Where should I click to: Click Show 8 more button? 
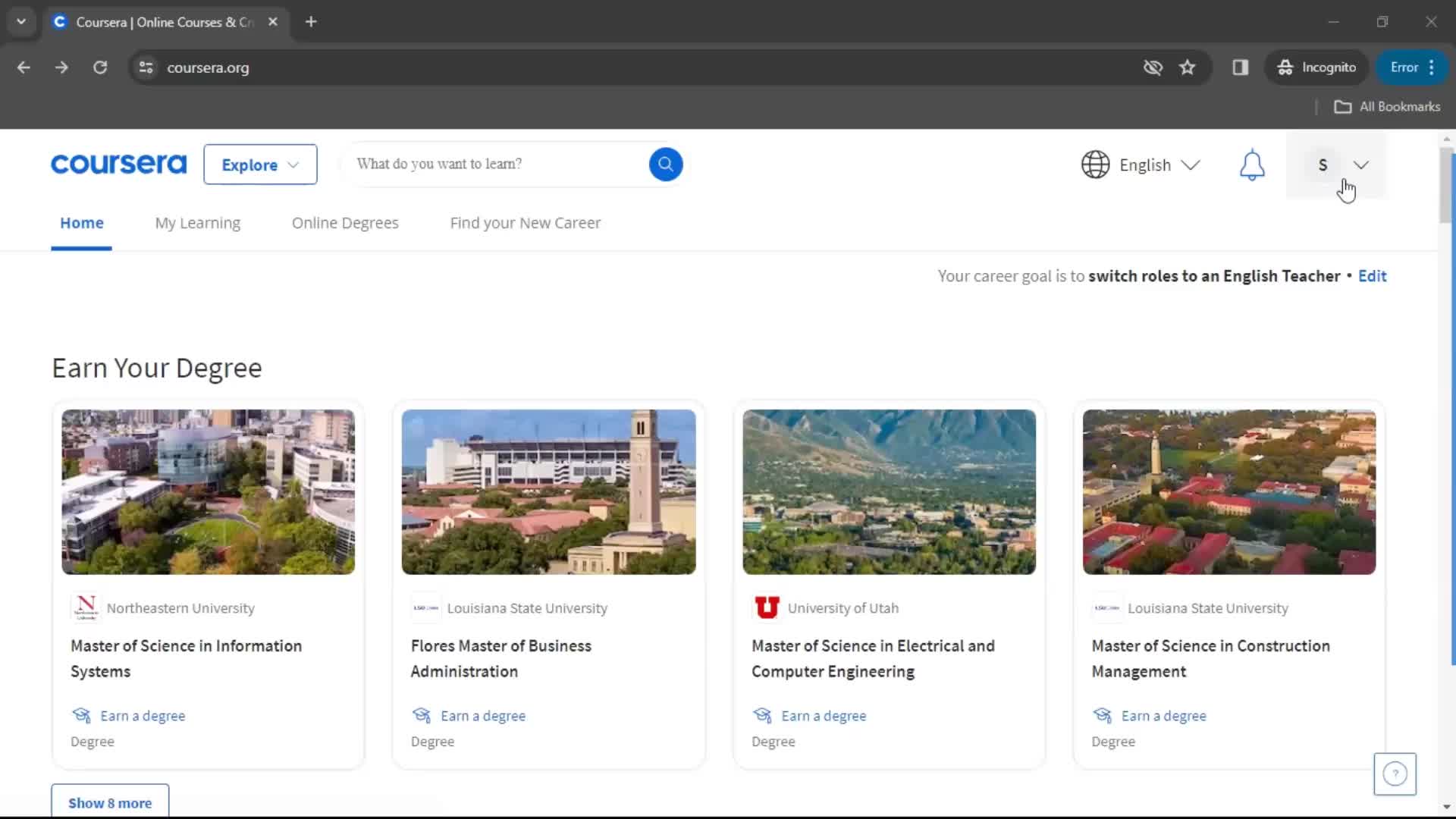[110, 802]
